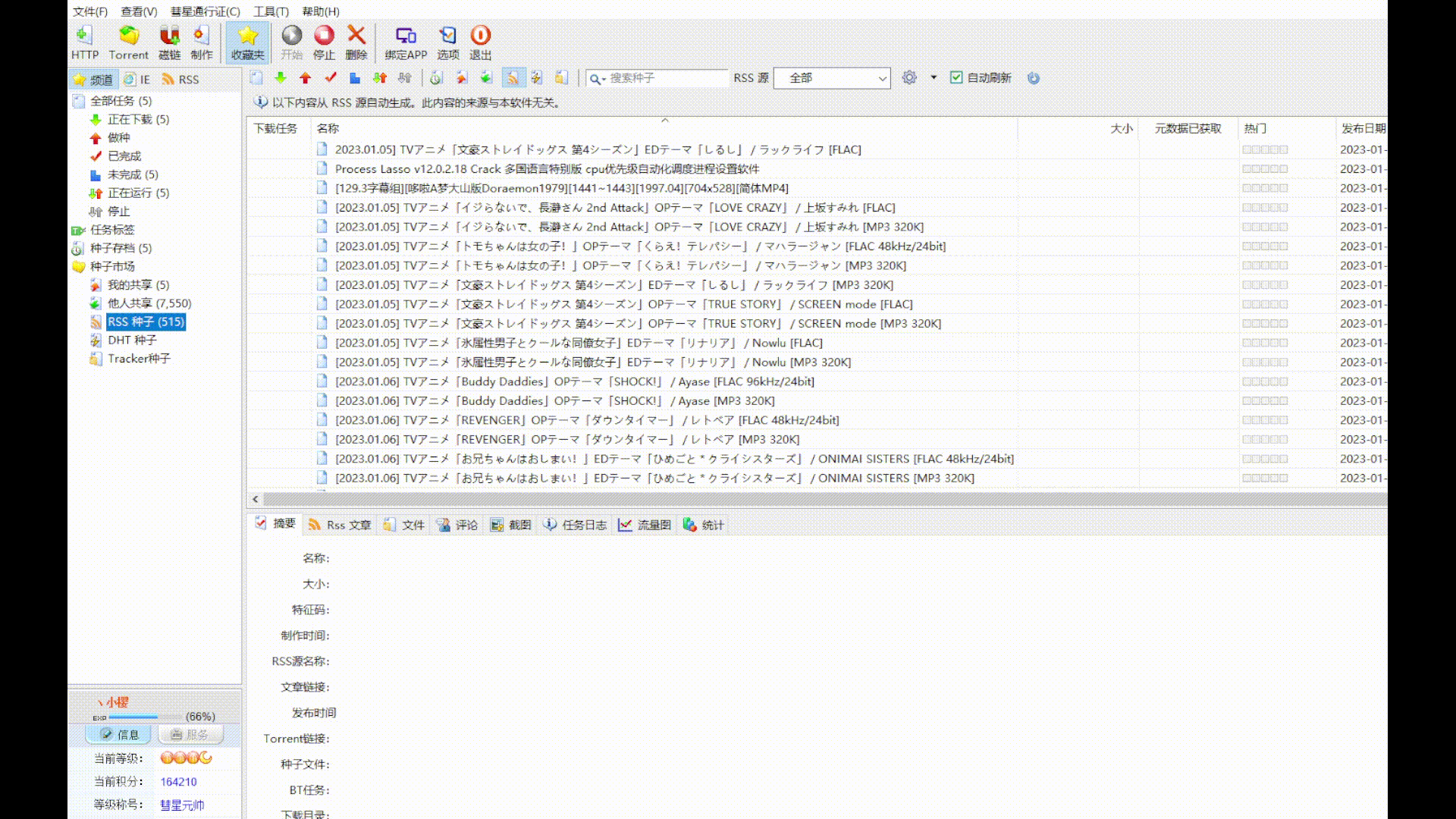Open the dropdown arrow beside the gear icon
Image resolution: width=1456 pixels, height=819 pixels.
(934, 77)
